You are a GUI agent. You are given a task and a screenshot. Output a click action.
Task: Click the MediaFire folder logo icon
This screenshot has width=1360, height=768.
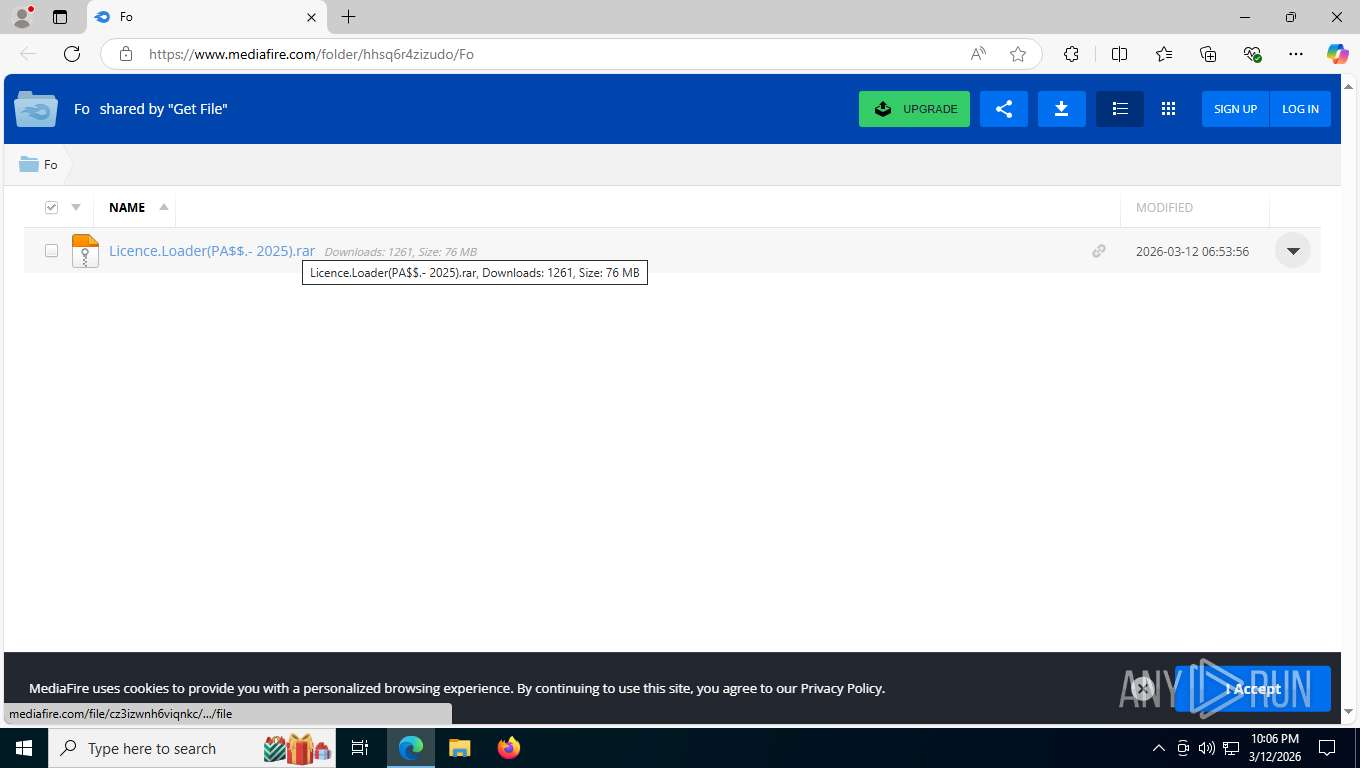(36, 109)
